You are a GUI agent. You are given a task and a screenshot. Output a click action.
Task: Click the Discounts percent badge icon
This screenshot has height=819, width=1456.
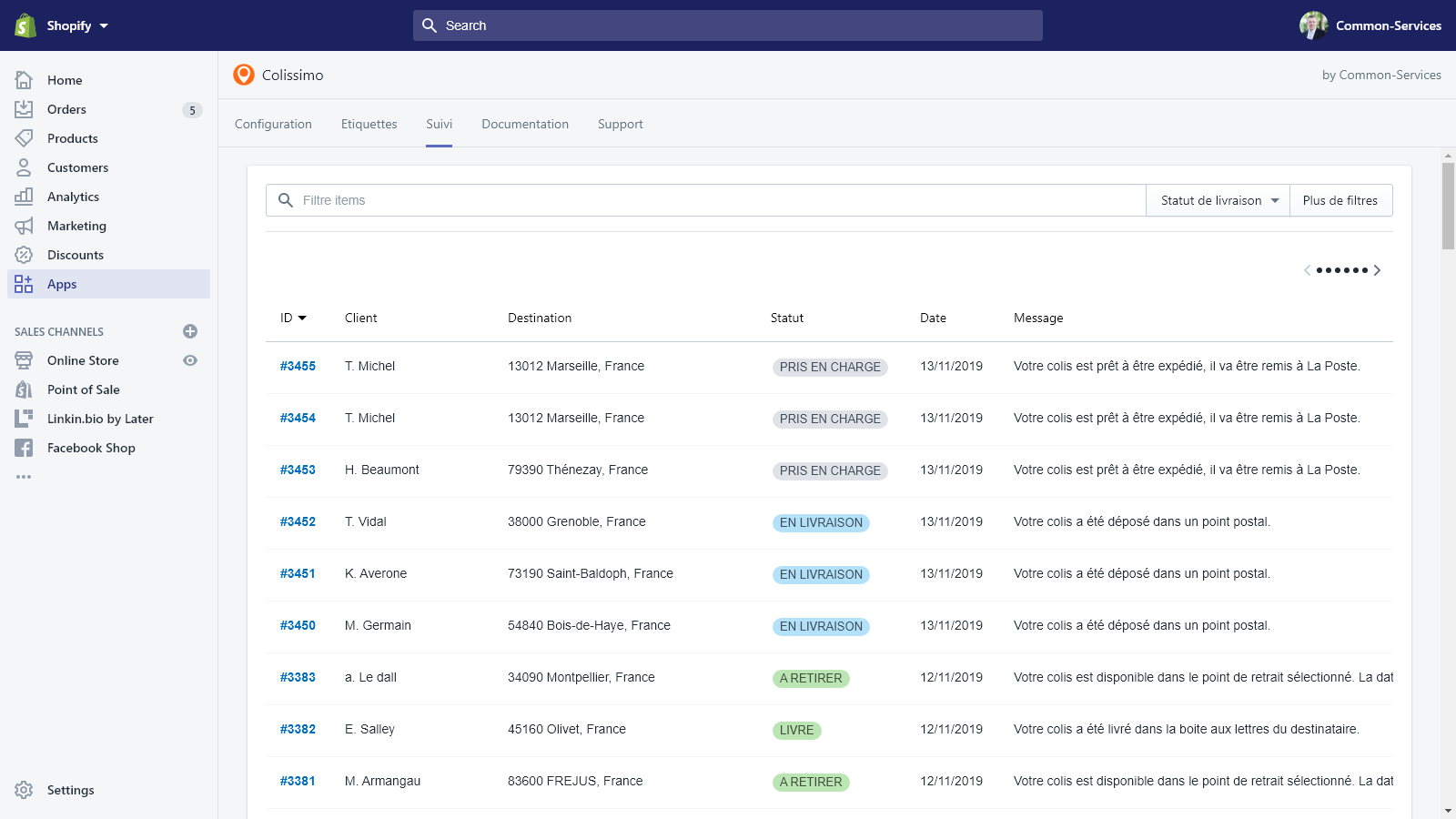coord(24,255)
